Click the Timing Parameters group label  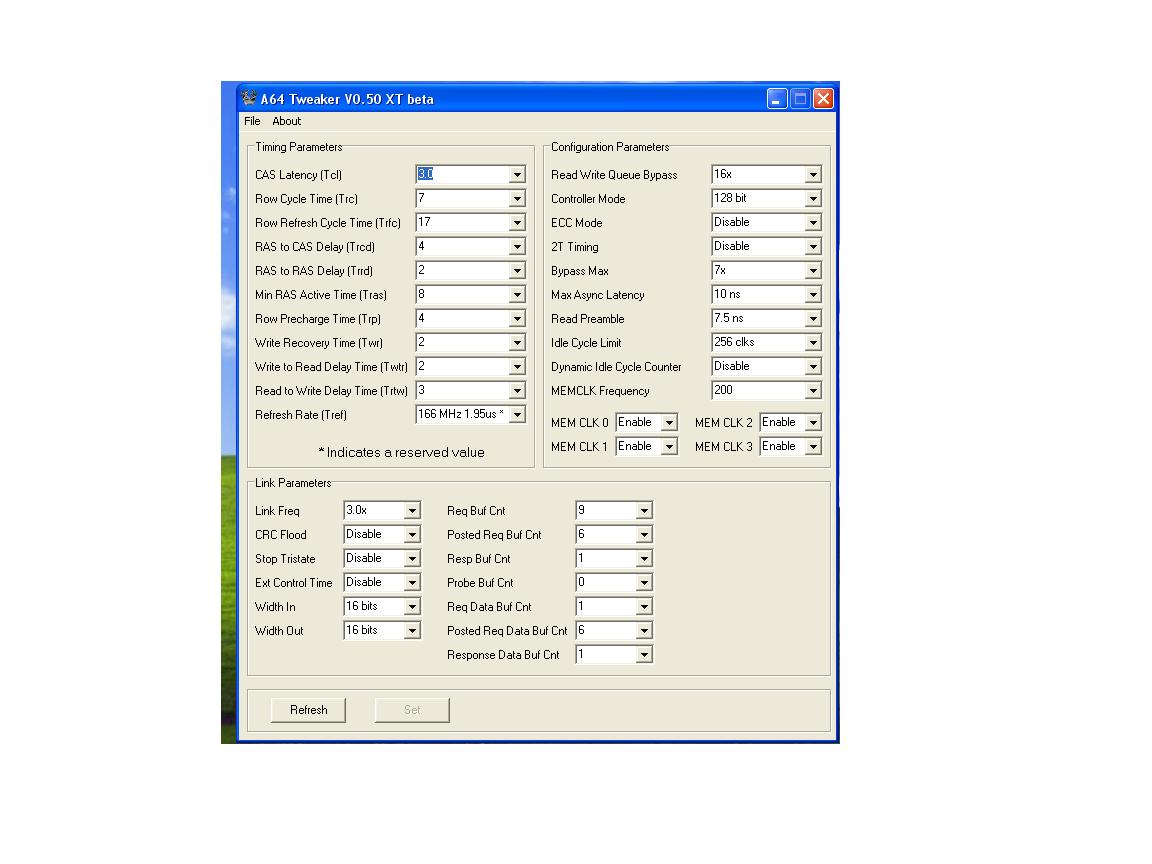click(x=298, y=147)
